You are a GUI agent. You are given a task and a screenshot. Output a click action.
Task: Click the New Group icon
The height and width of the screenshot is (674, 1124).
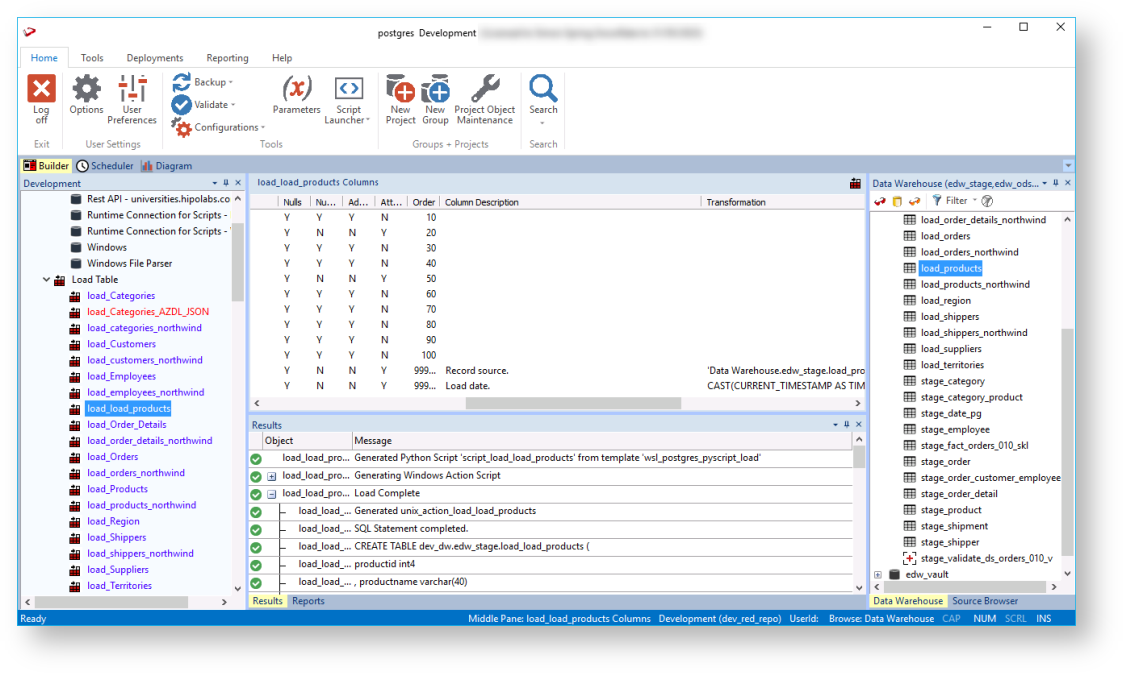[x=435, y=91]
